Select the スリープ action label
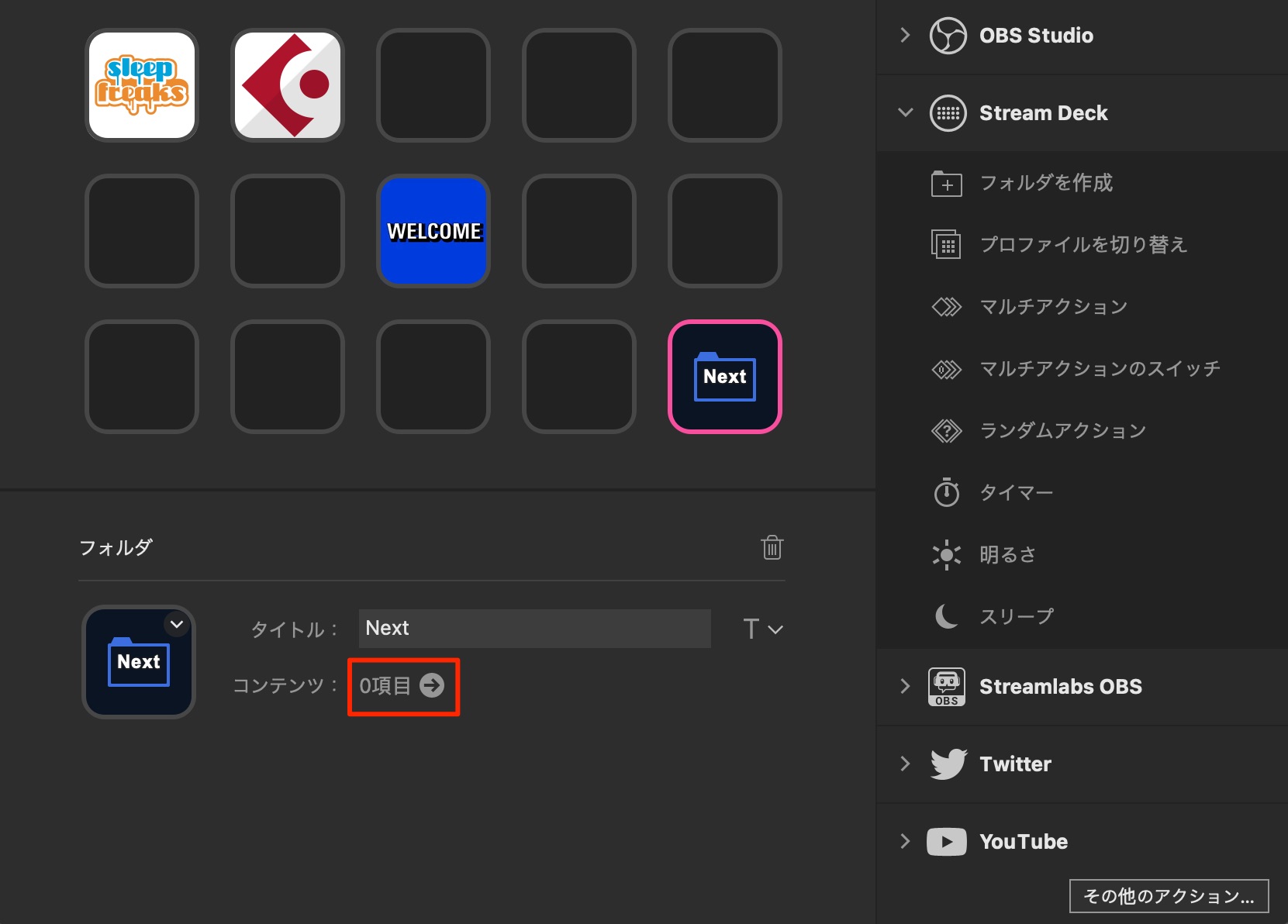The image size is (1288, 924). click(x=1017, y=617)
